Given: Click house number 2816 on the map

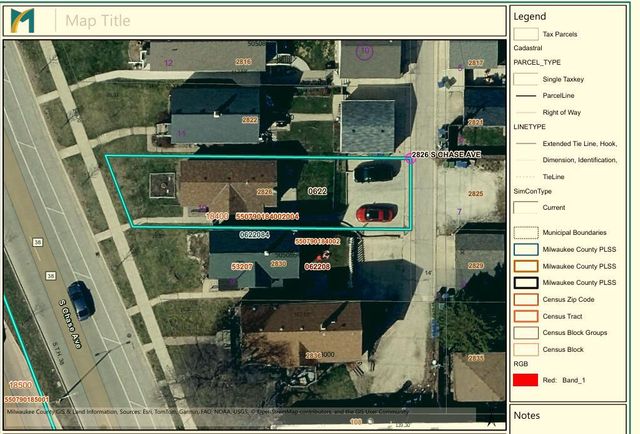Looking at the screenshot, I should click(x=243, y=62).
